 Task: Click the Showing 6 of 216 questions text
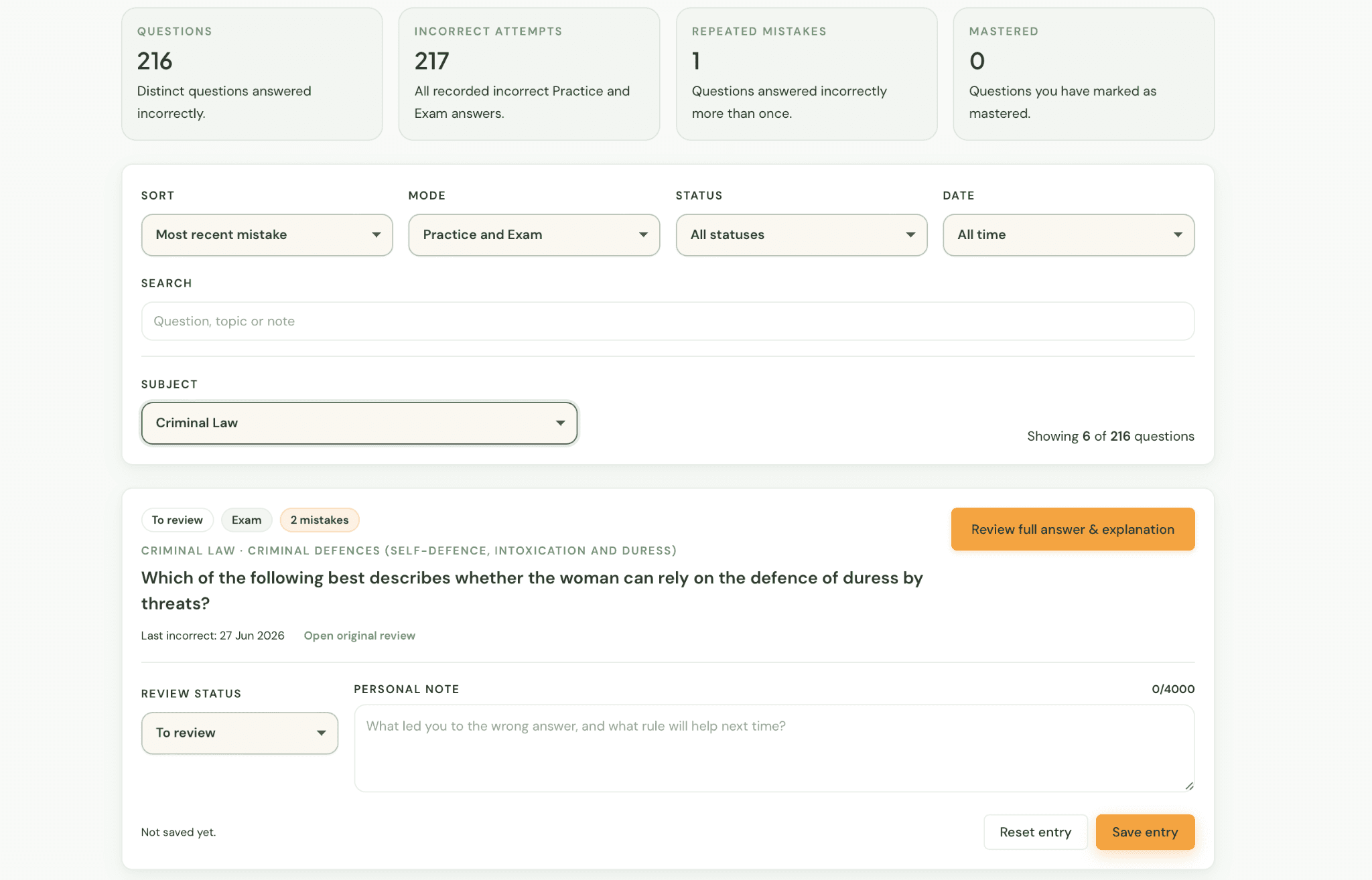pyautogui.click(x=1111, y=436)
